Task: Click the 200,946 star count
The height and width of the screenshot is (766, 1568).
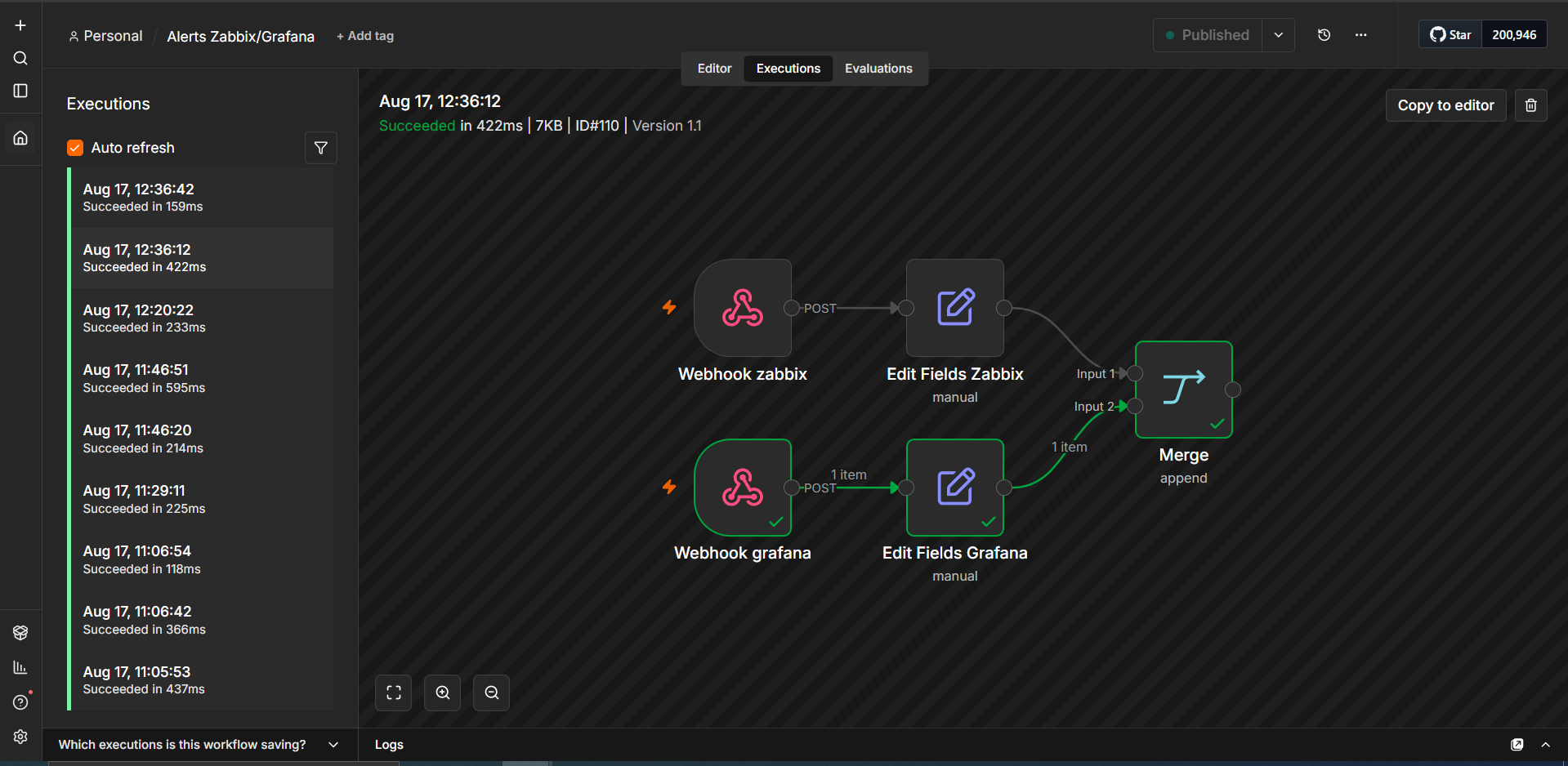Action: (x=1514, y=34)
